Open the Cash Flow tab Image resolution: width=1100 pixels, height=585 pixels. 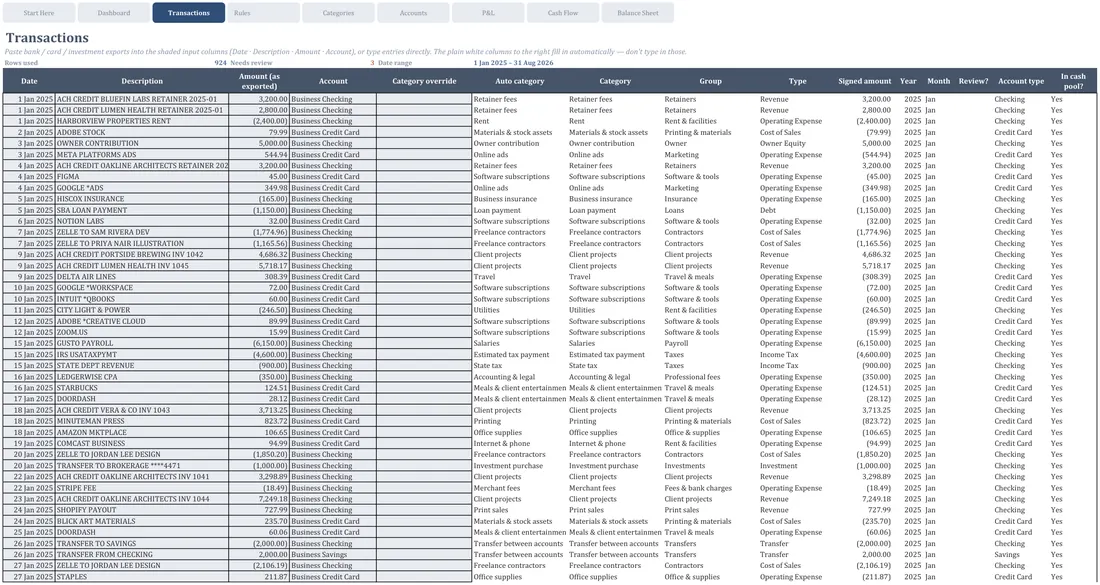563,13
